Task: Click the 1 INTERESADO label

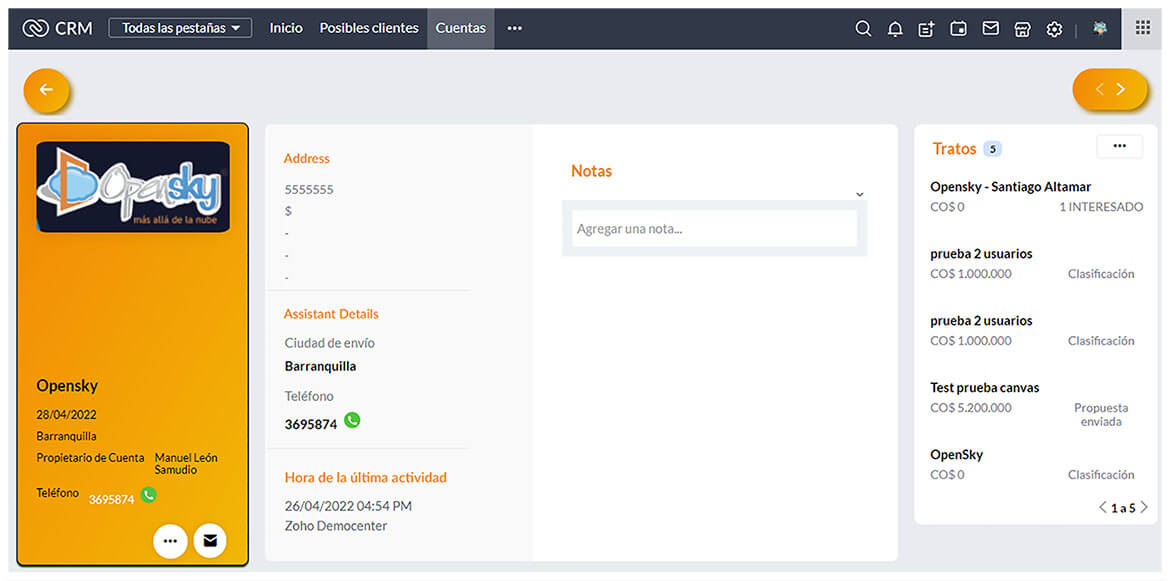Action: 1101,207
